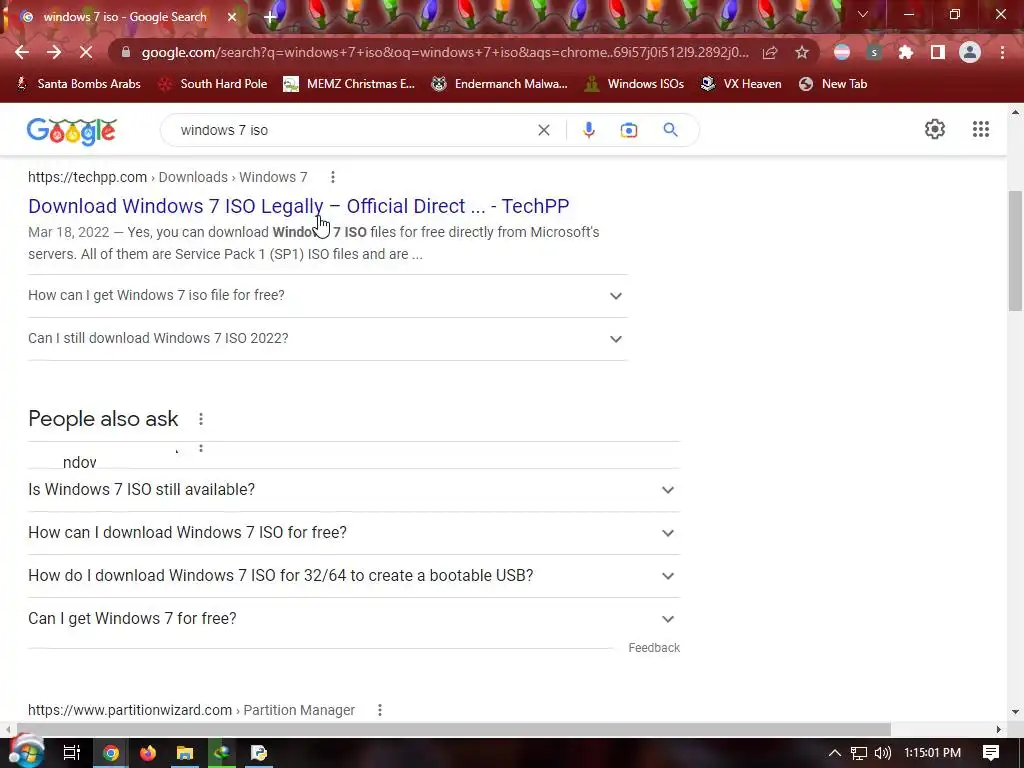Open New Tab bookmark
This screenshot has width=1024, height=768.
[x=833, y=84]
